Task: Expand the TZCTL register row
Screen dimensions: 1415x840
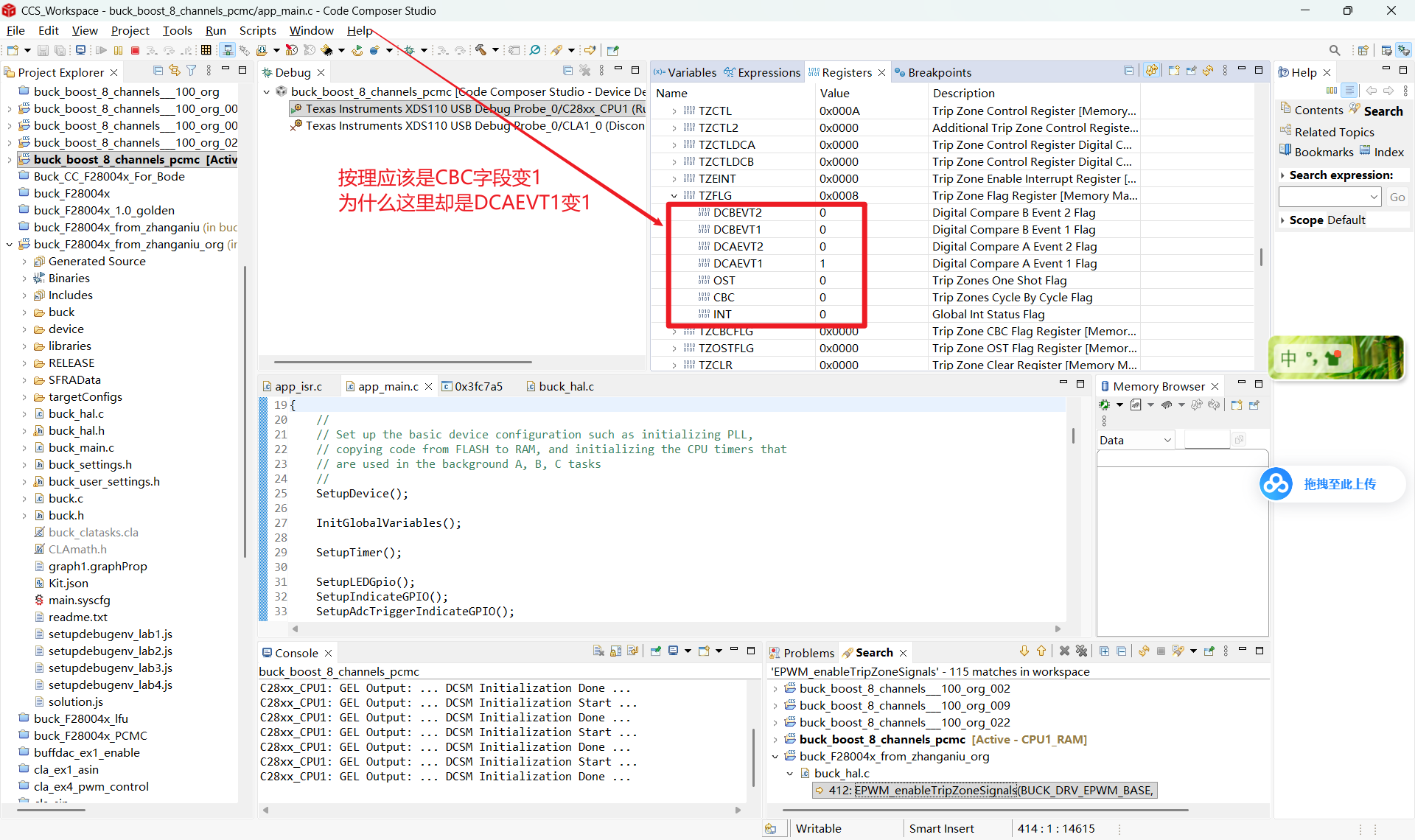Action: [674, 111]
